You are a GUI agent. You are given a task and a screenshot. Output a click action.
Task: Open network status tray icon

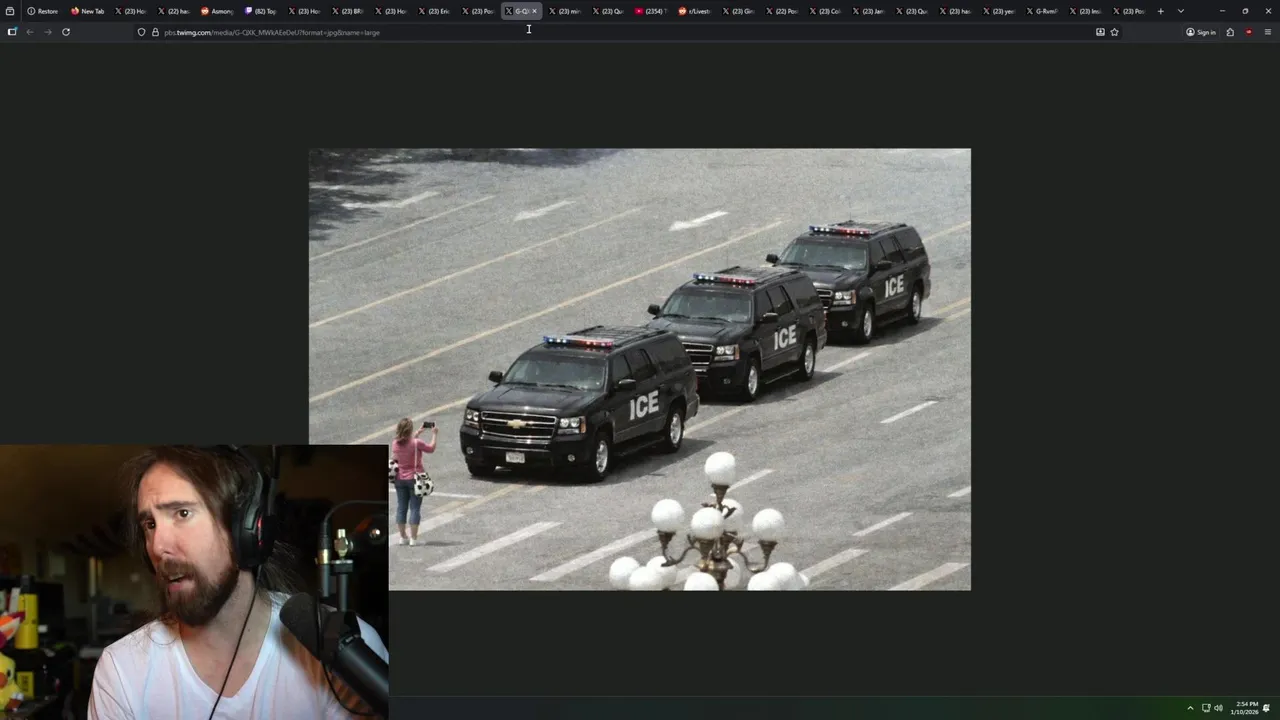[1206, 708]
